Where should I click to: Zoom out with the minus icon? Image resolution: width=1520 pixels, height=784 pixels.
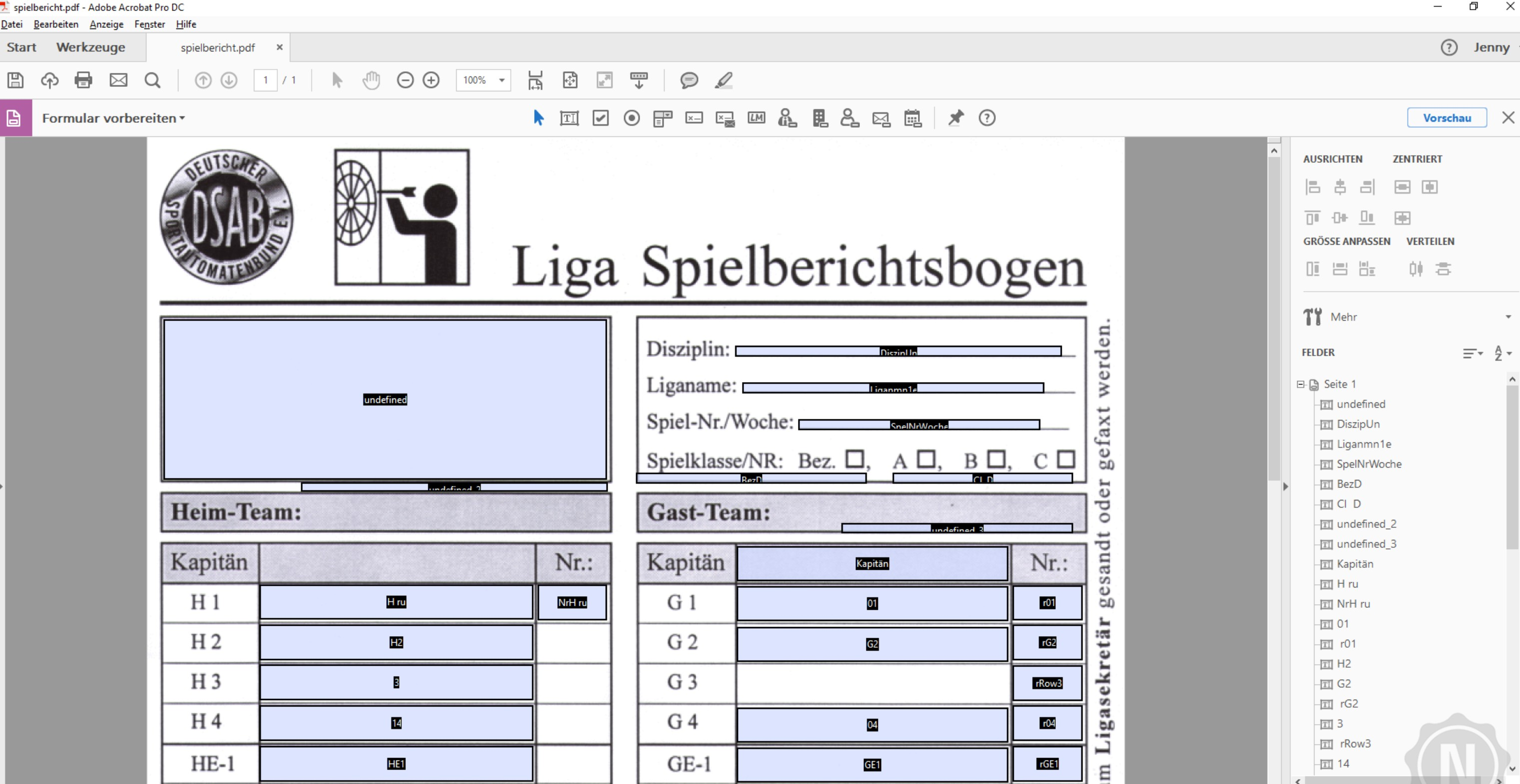point(405,80)
